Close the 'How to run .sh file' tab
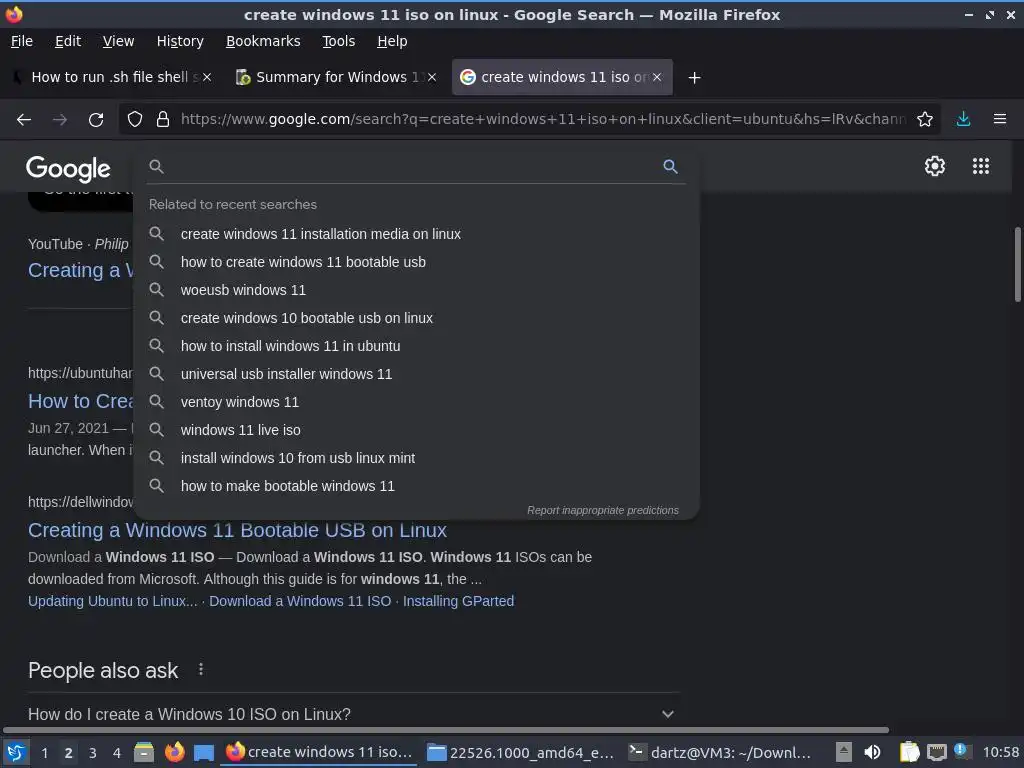The width and height of the screenshot is (1024, 768). coord(206,77)
